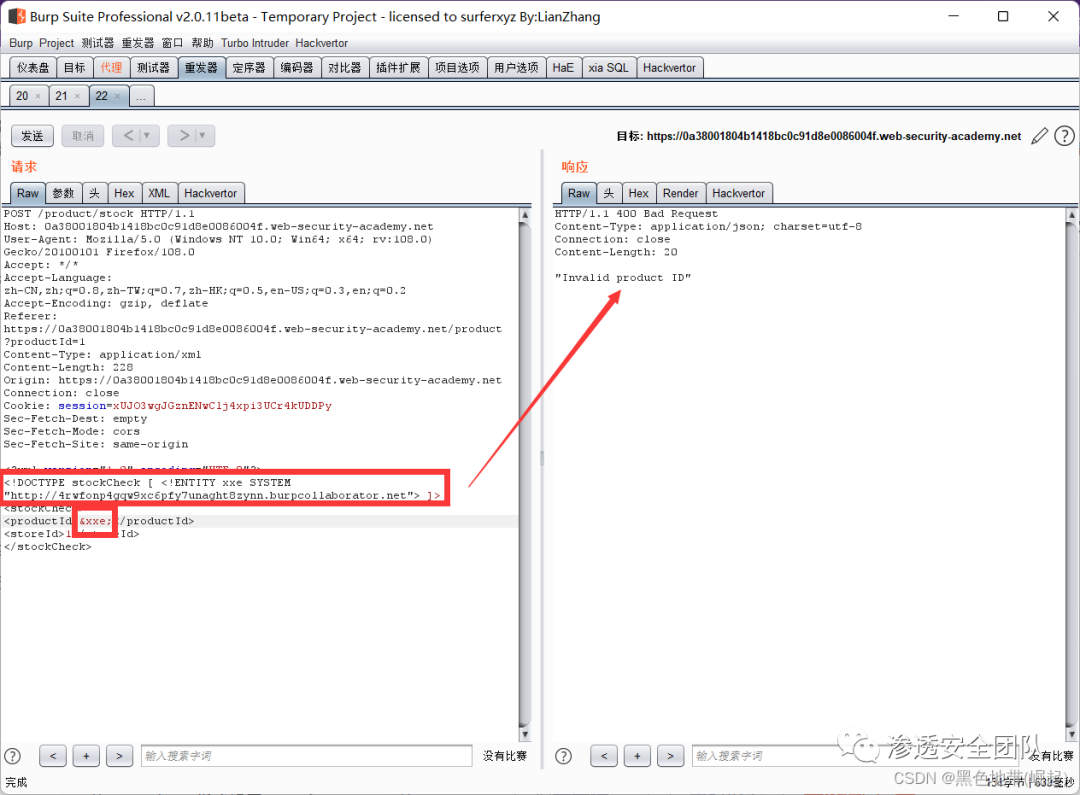1080x795 pixels.
Task: Show response Hackvertor view
Action: click(x=738, y=193)
